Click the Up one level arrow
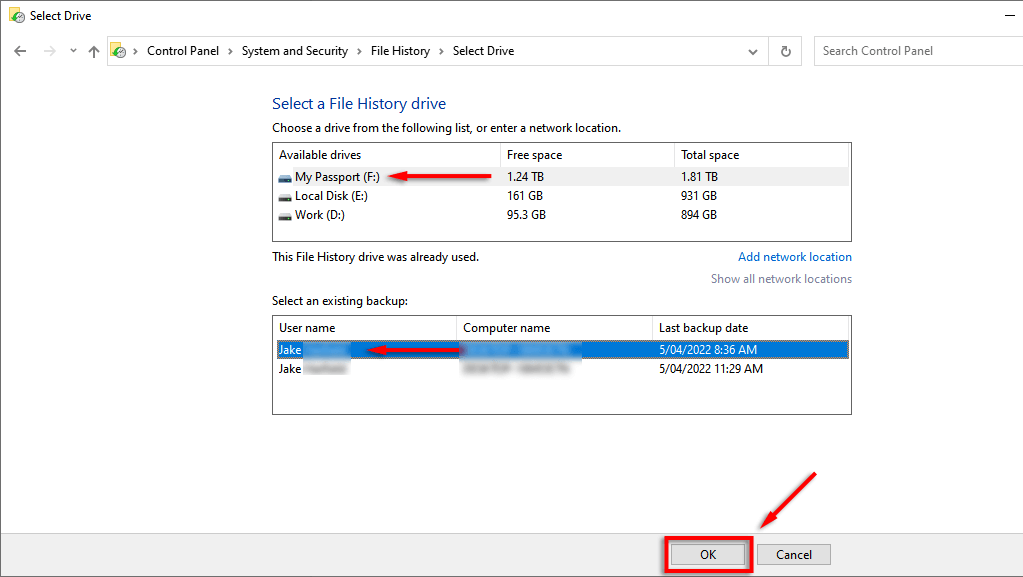Image resolution: width=1023 pixels, height=577 pixels. pos(94,51)
